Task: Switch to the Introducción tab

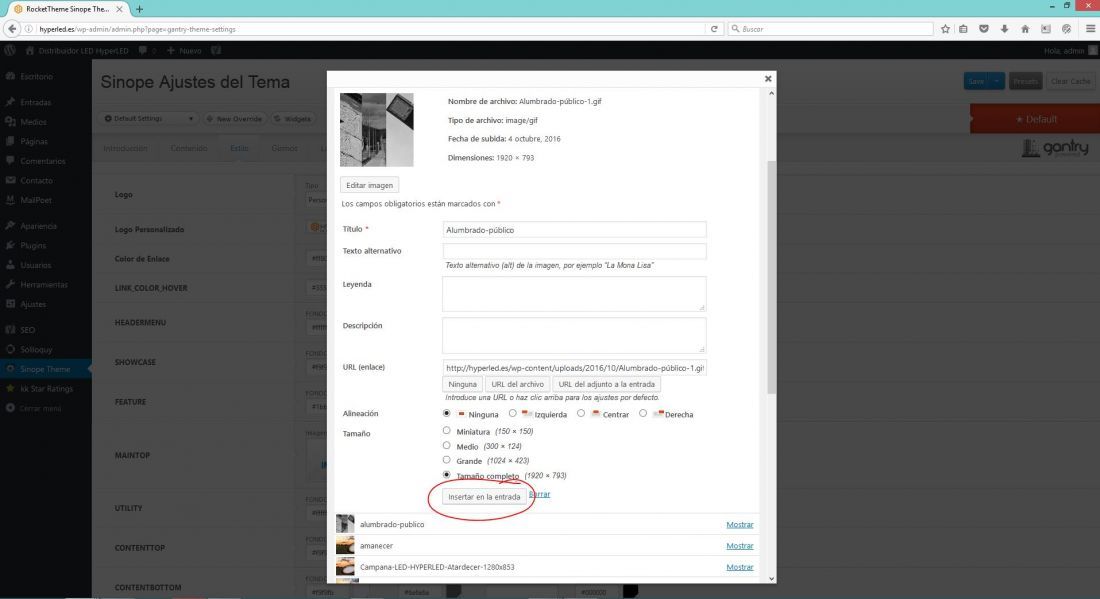Action: click(x=126, y=149)
